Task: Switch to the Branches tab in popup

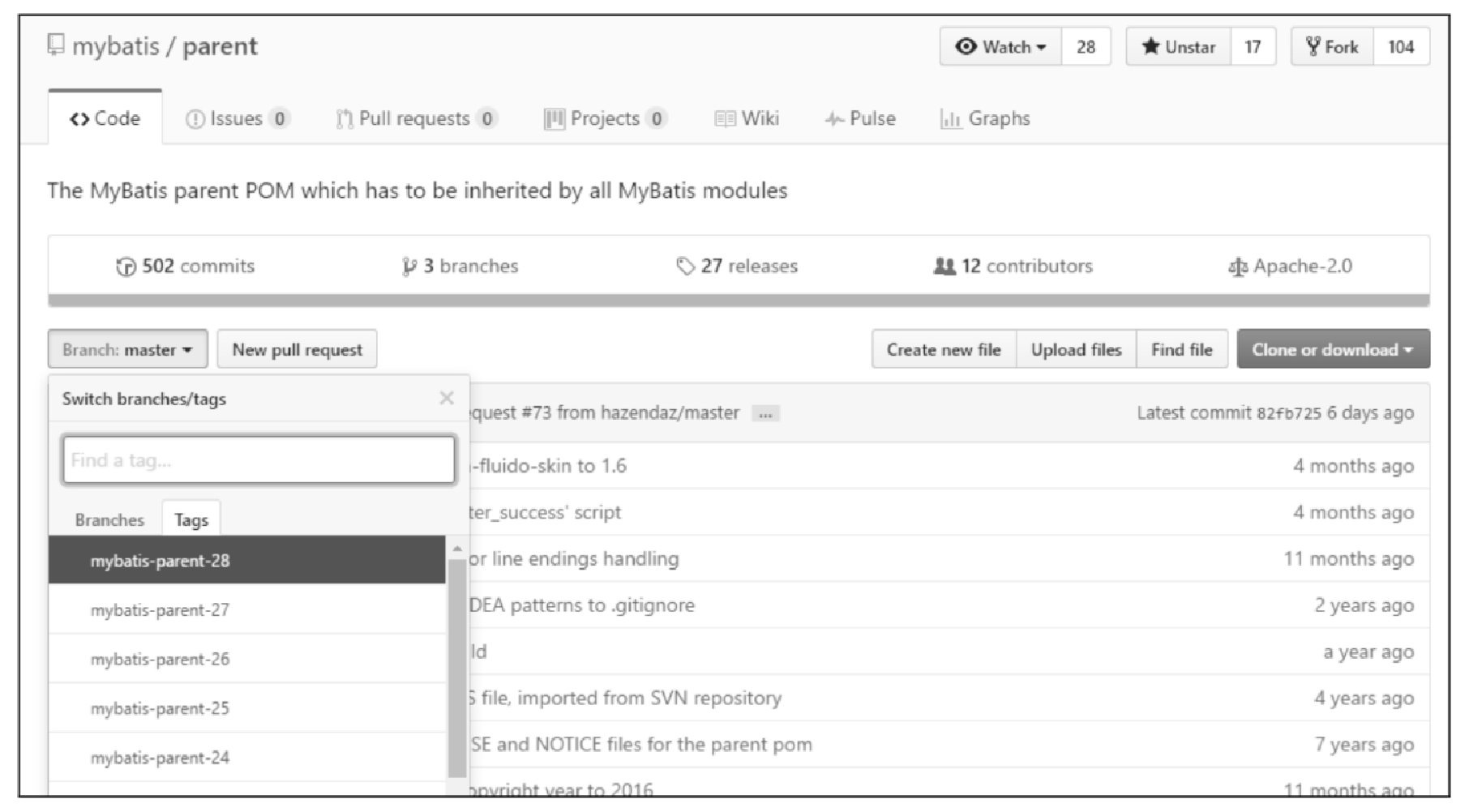Action: tap(109, 519)
